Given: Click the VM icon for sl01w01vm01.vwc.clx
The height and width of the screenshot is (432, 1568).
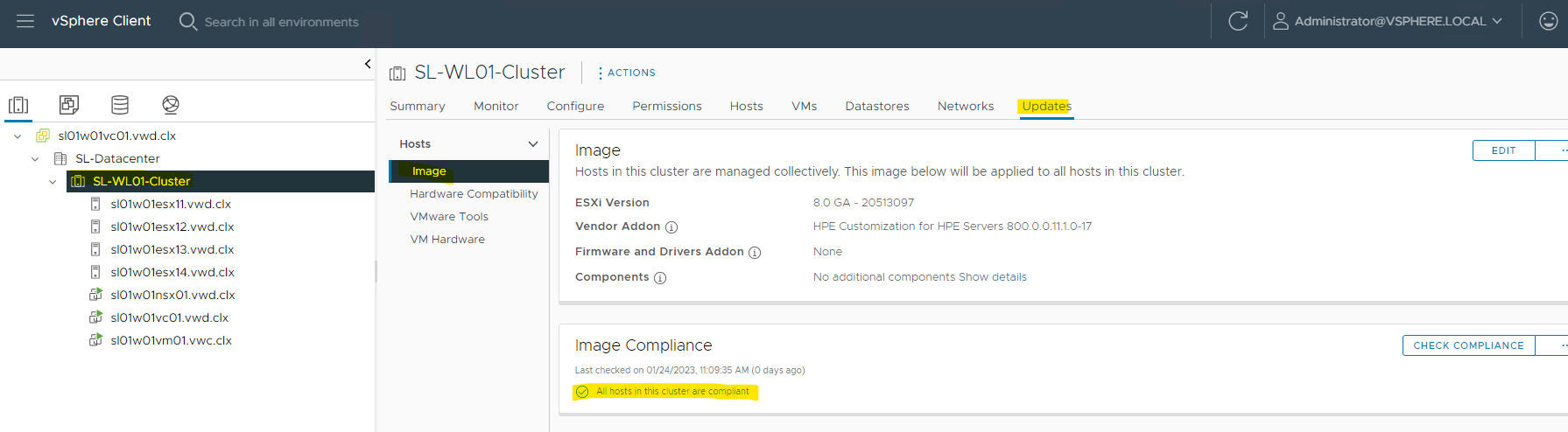Looking at the screenshot, I should (x=95, y=340).
